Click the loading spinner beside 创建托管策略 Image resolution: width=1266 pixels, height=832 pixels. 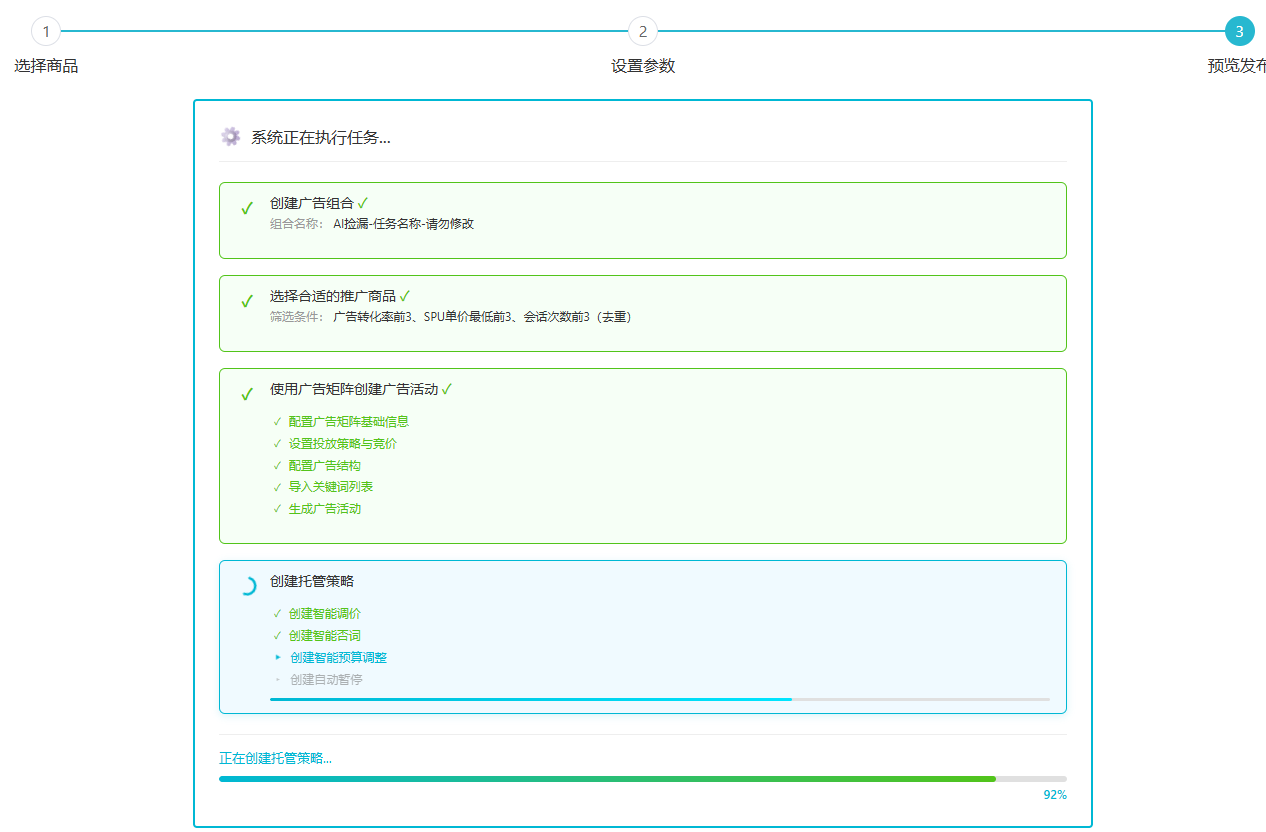point(247,586)
